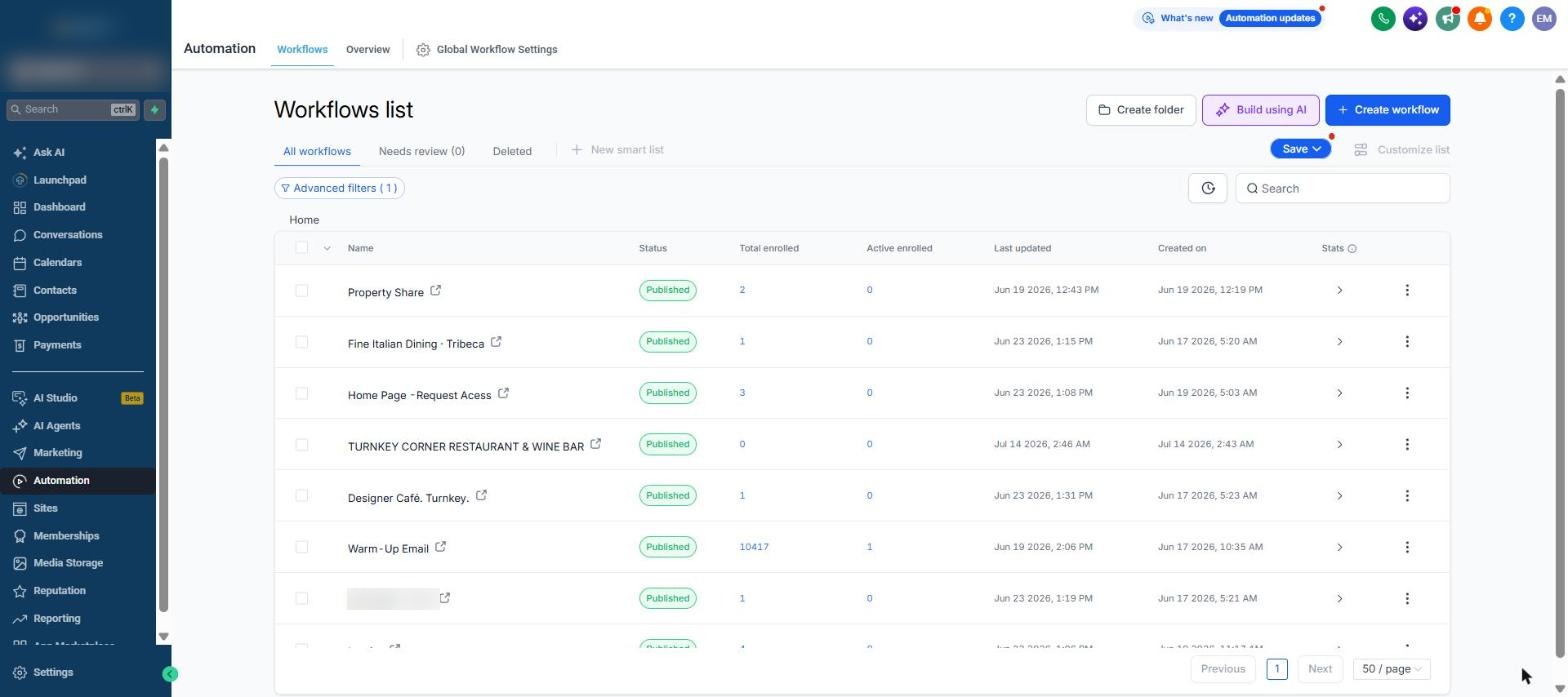Screen dimensions: 1568x697
Task: Open external link icon for Fine Italian Dining
Action: [x=496, y=342]
